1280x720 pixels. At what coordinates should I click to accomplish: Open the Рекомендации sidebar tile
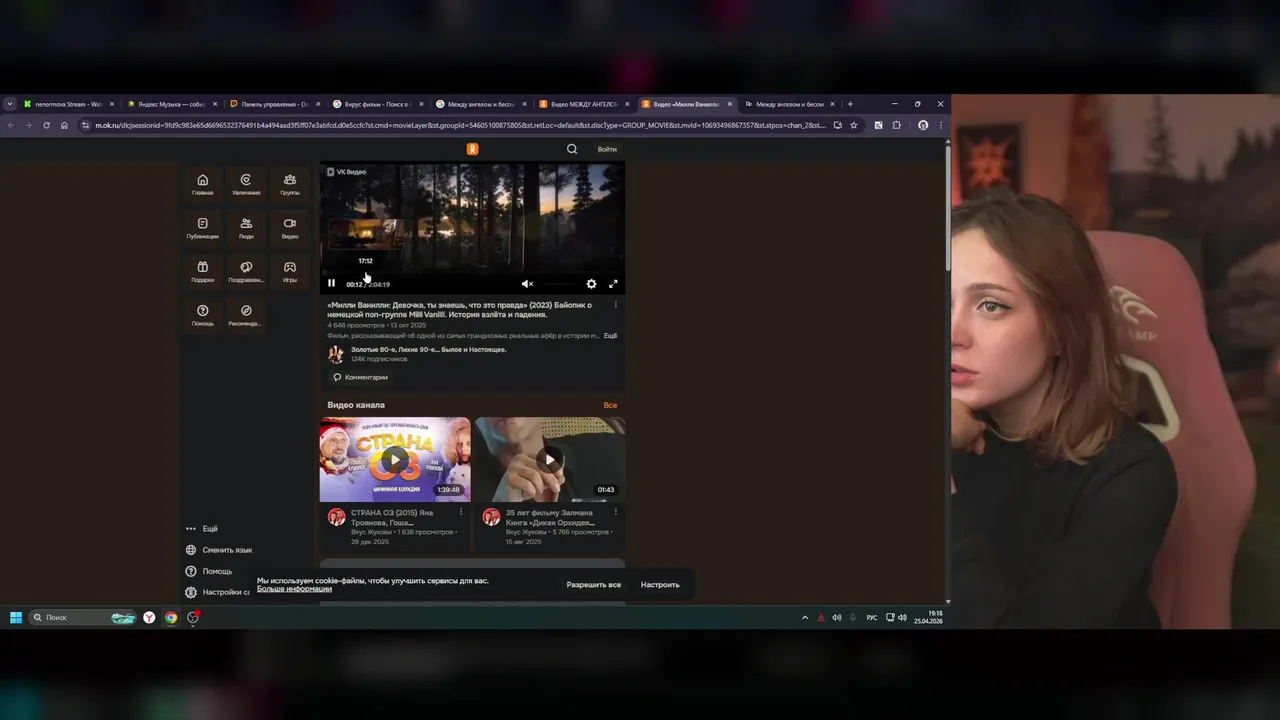coord(246,315)
